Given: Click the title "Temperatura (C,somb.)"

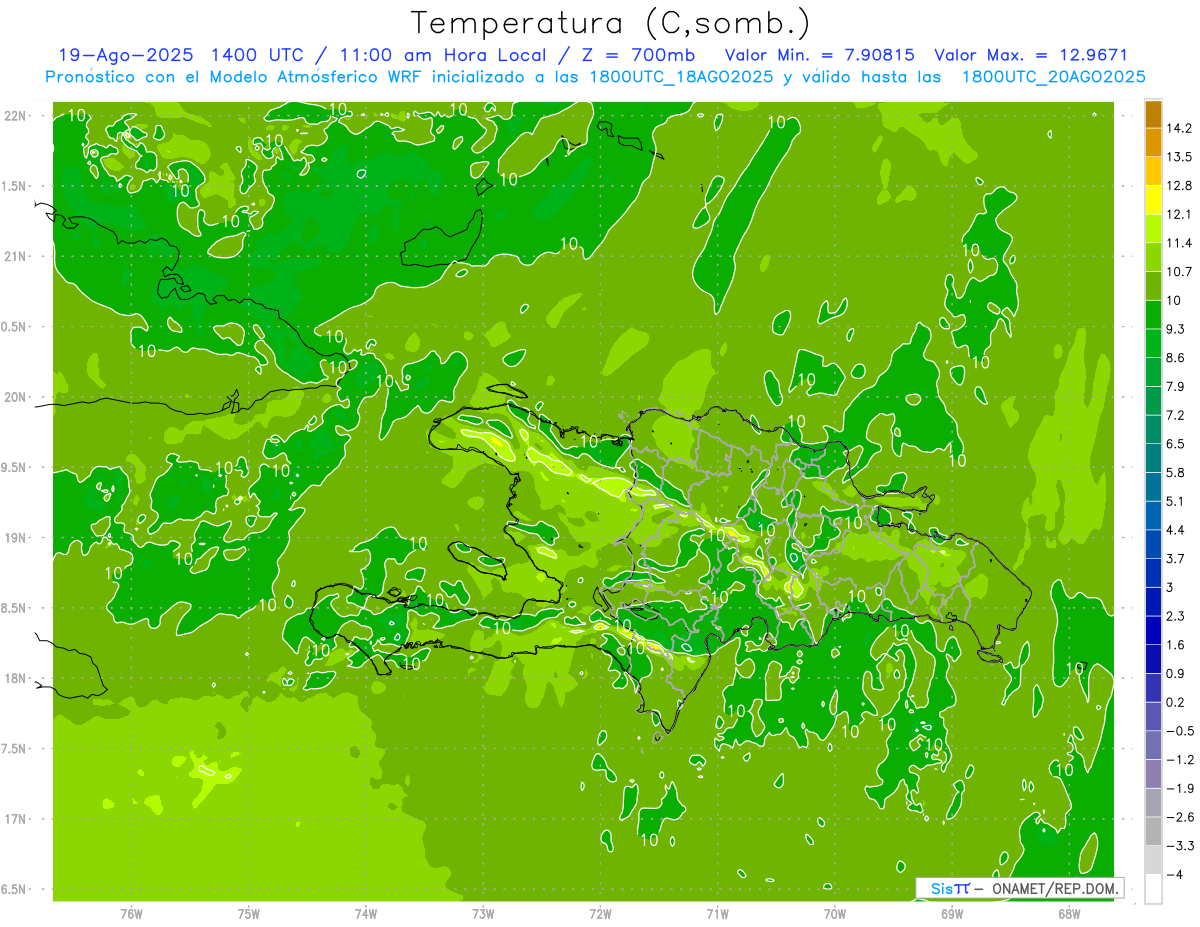Looking at the screenshot, I should (x=610, y=23).
